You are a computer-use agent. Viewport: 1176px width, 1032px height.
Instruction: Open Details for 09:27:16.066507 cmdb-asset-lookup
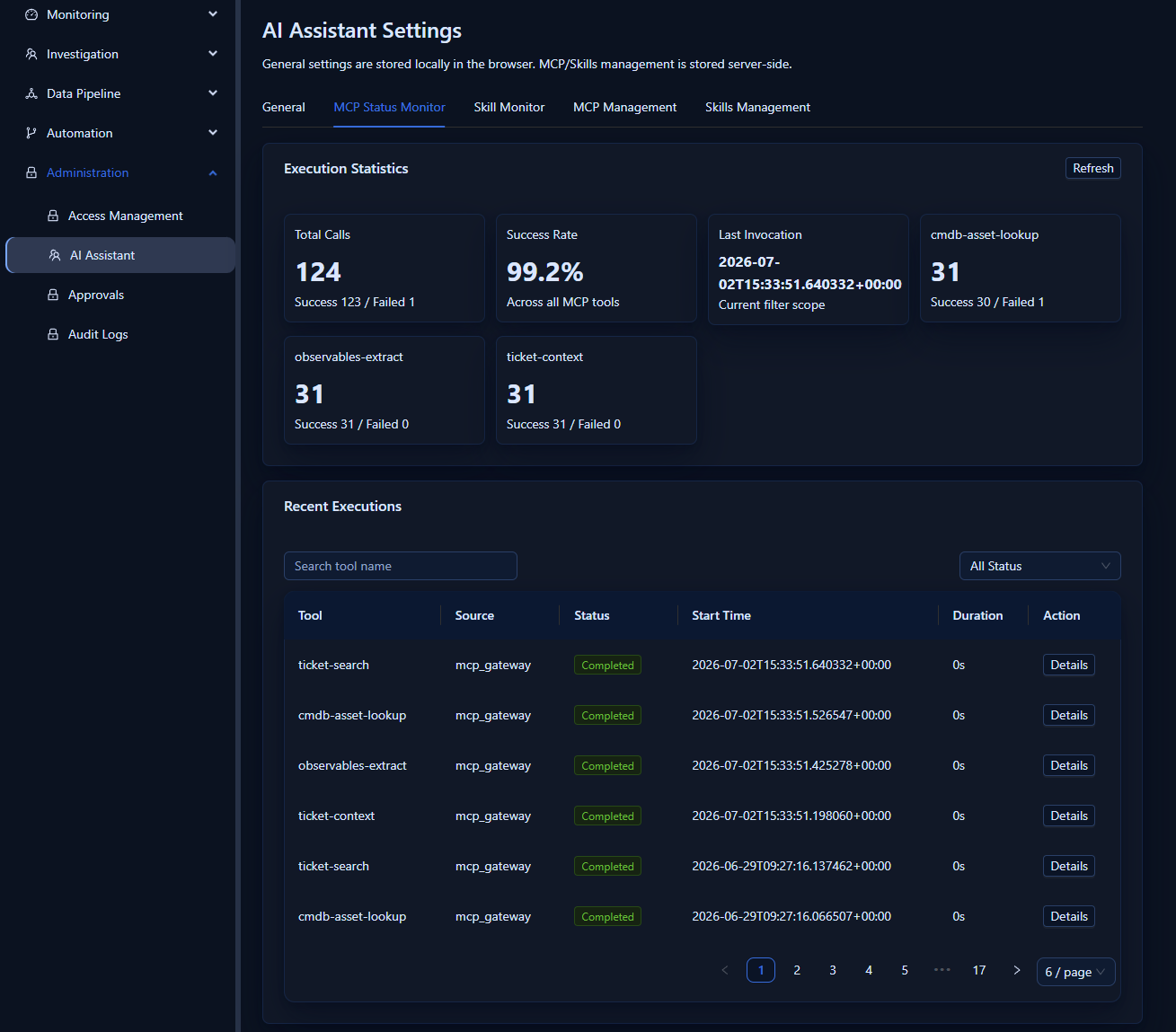coord(1069,916)
